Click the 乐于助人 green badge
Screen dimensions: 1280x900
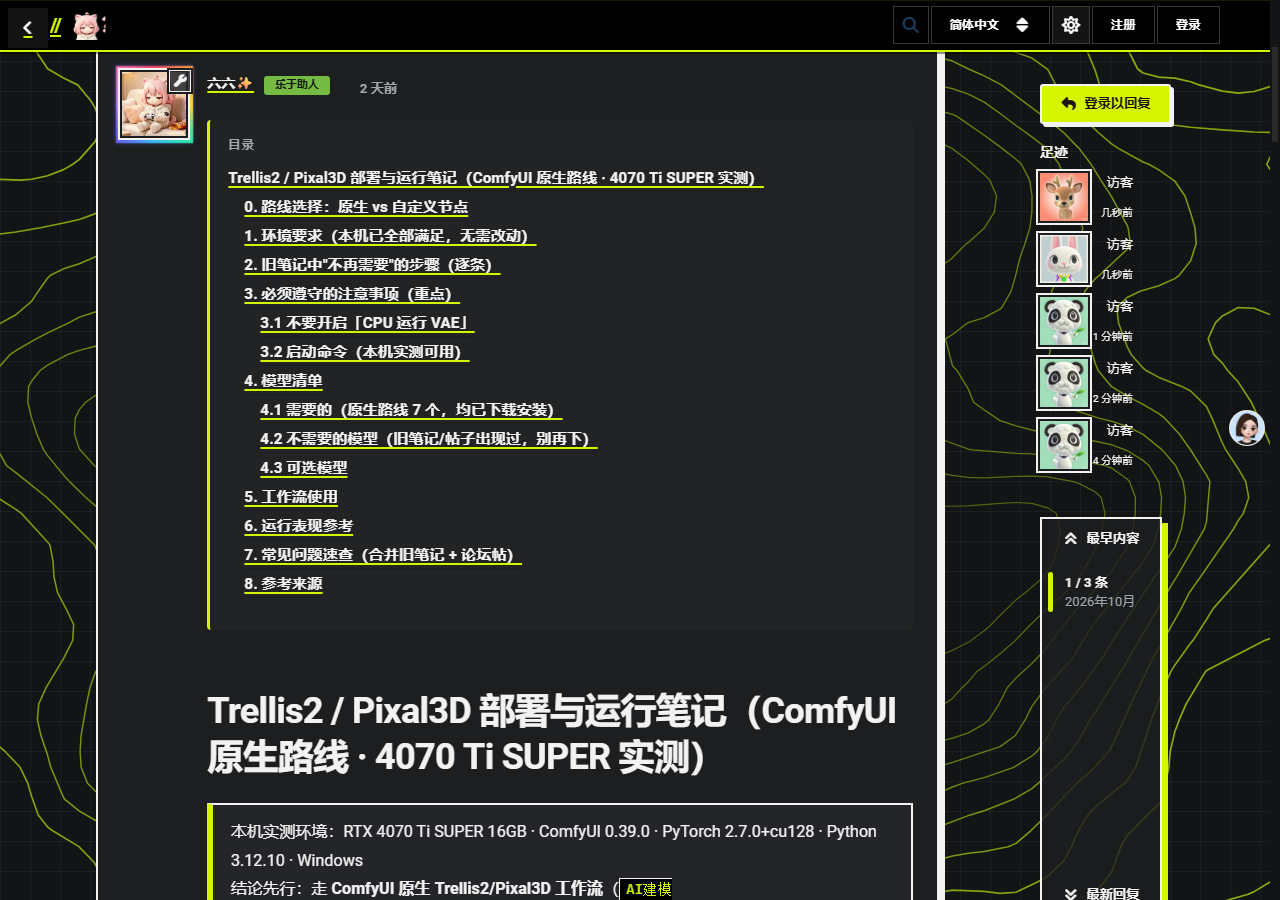[x=297, y=85]
